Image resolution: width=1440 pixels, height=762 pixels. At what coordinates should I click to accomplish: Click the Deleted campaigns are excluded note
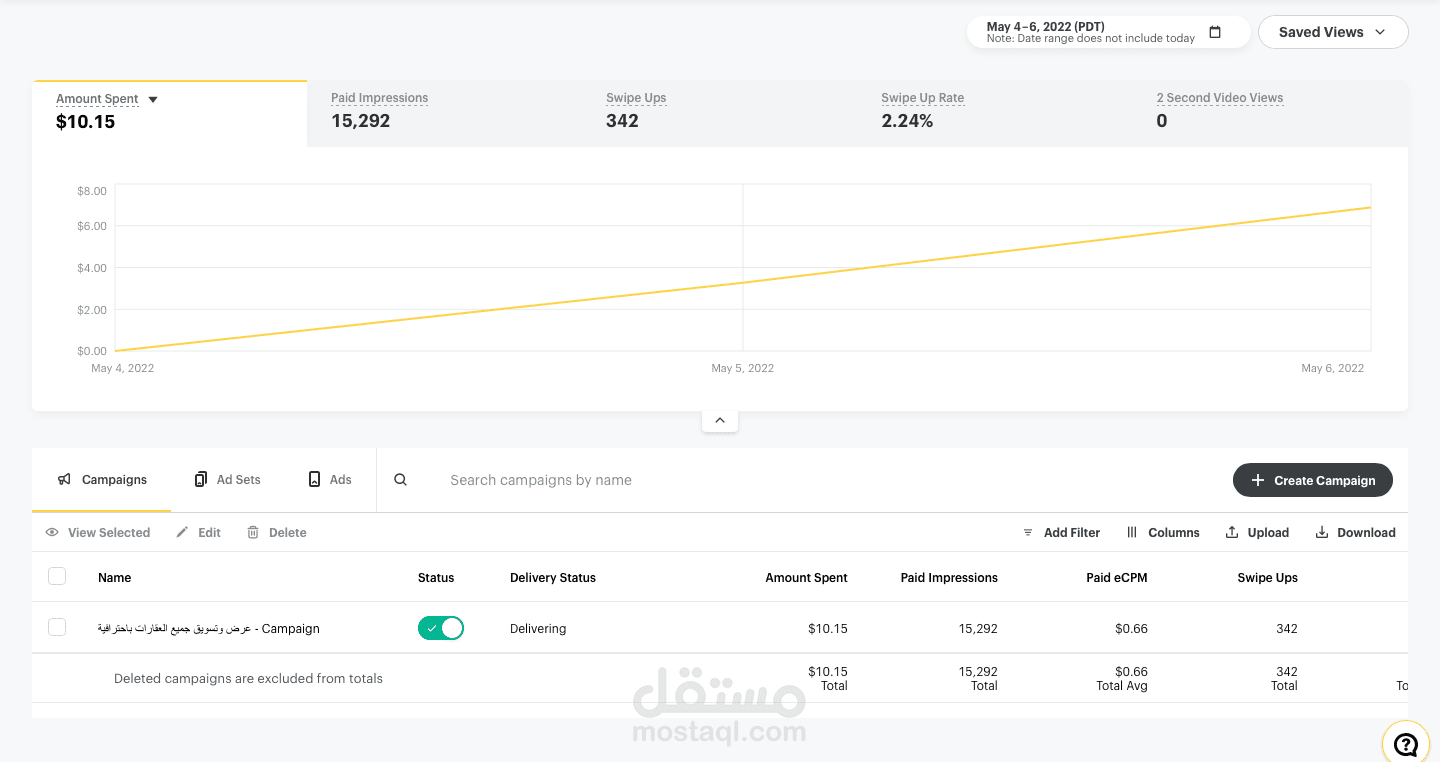[x=248, y=678]
